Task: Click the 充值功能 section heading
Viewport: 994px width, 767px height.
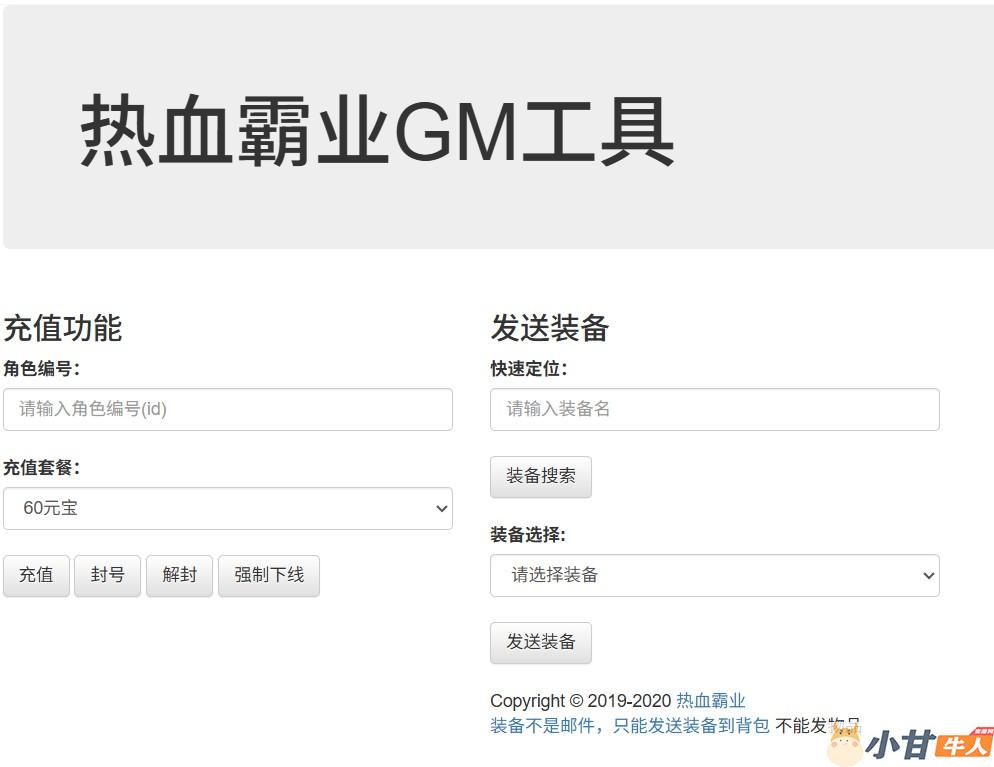Action: point(62,328)
